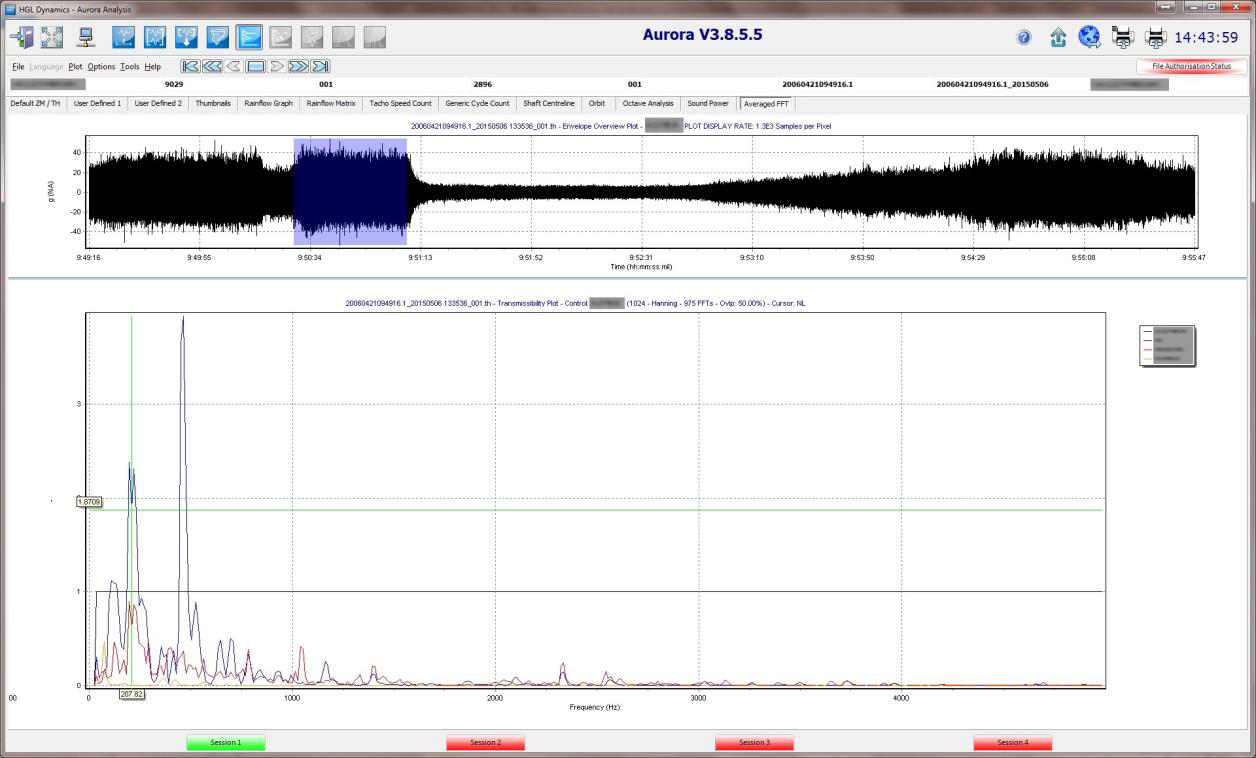Toggle Session 1 green button
Screen dimensions: 1256x758
[226, 743]
